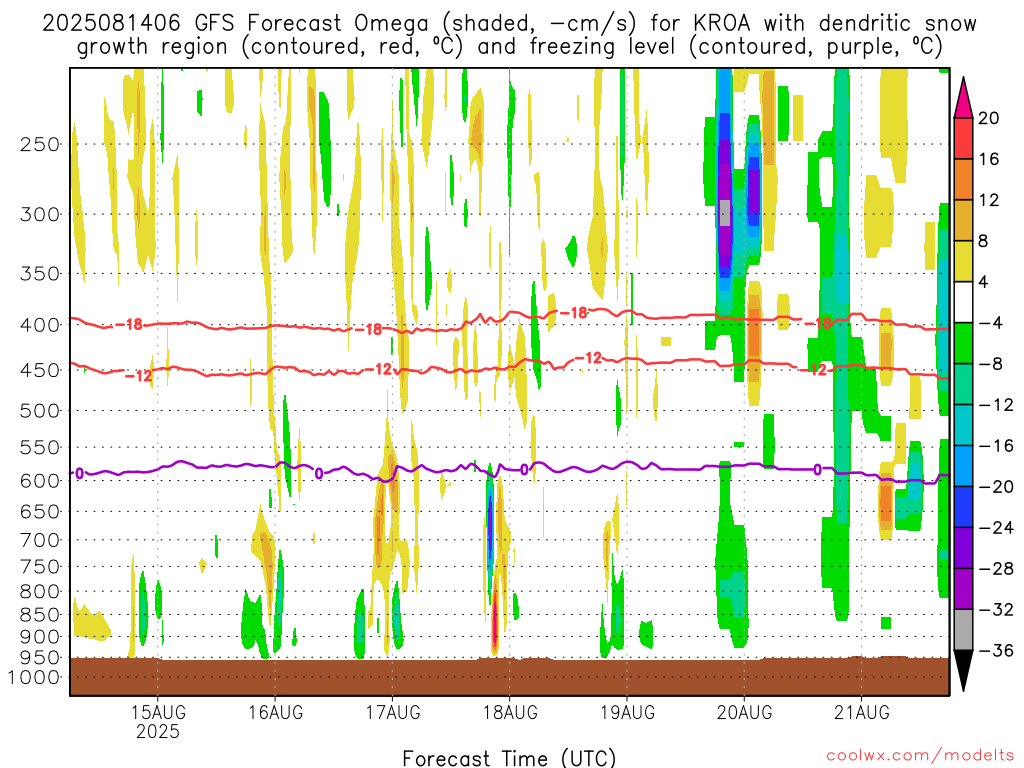Click the 700 pressure level label
This screenshot has width=1024, height=768.
[x=40, y=540]
